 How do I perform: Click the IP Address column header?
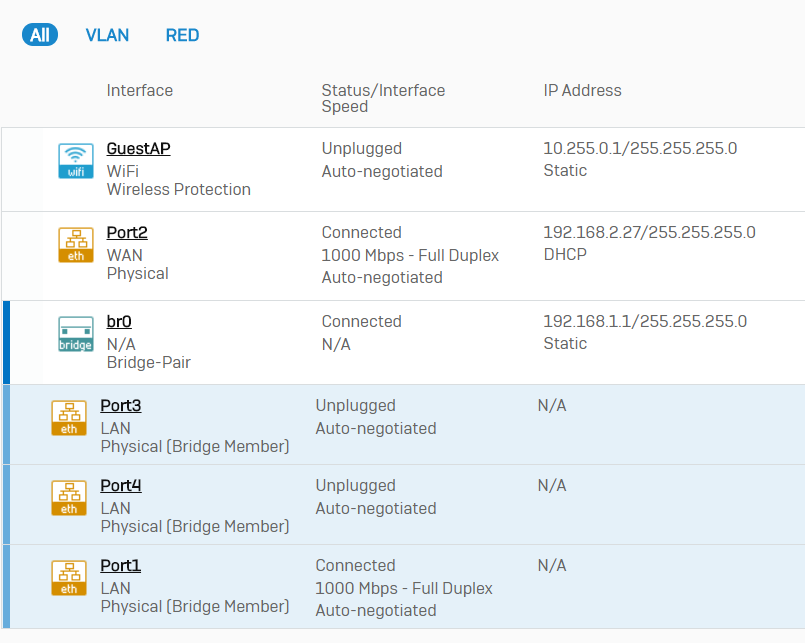coord(582,91)
